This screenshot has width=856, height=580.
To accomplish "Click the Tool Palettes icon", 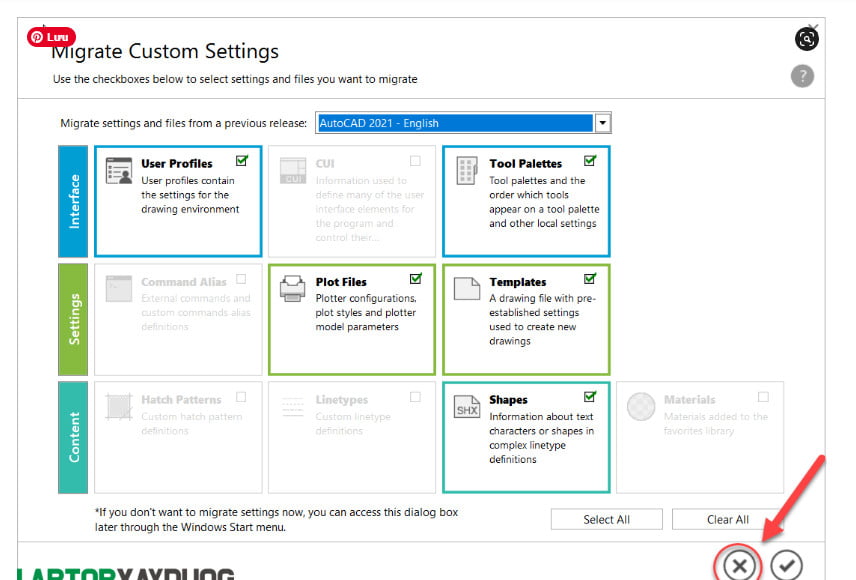I will click(x=467, y=171).
